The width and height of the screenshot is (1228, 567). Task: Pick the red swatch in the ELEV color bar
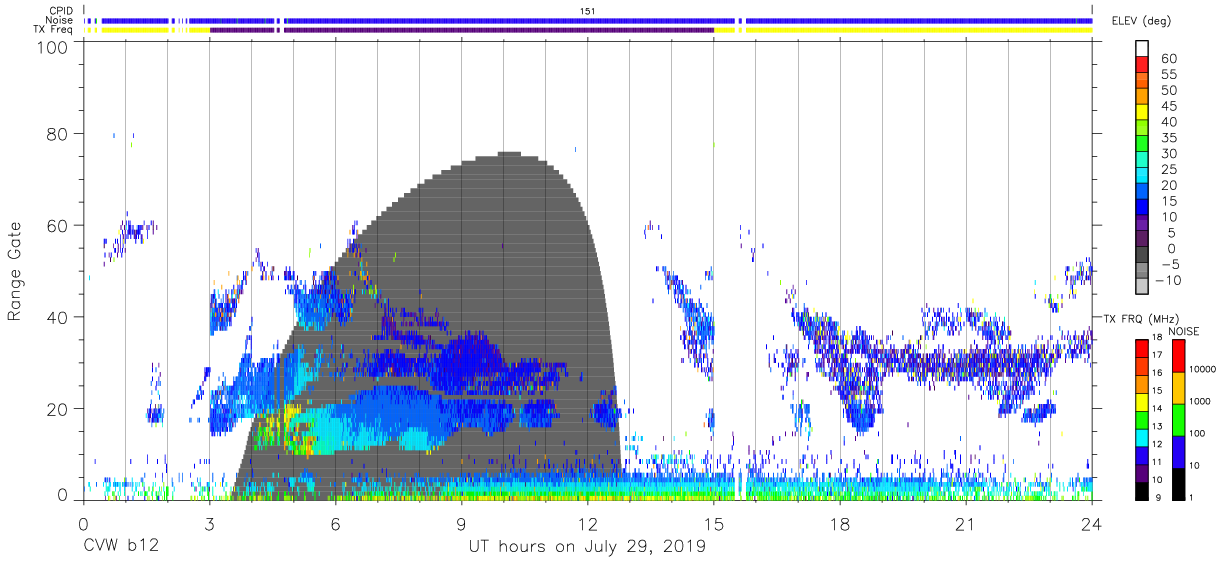click(x=1141, y=64)
